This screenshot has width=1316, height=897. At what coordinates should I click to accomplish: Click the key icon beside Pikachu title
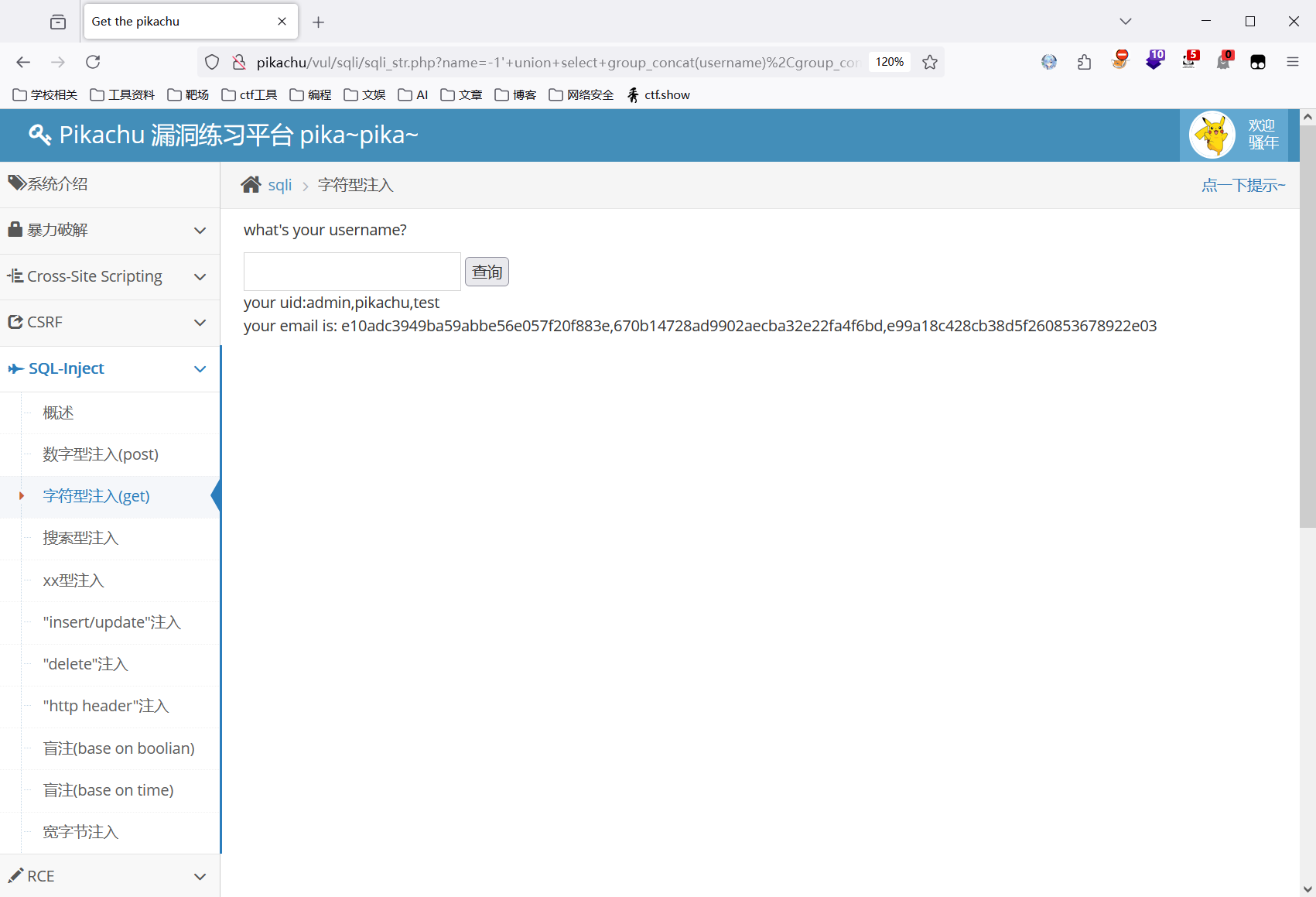tap(40, 135)
